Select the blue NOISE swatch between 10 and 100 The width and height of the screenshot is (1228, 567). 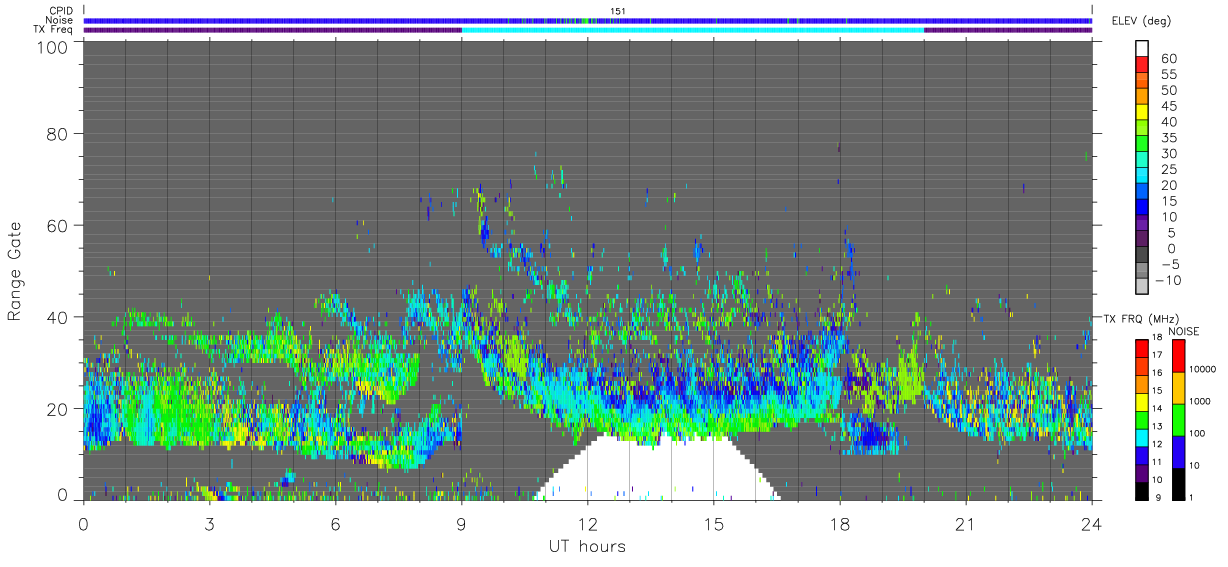tap(1177, 452)
